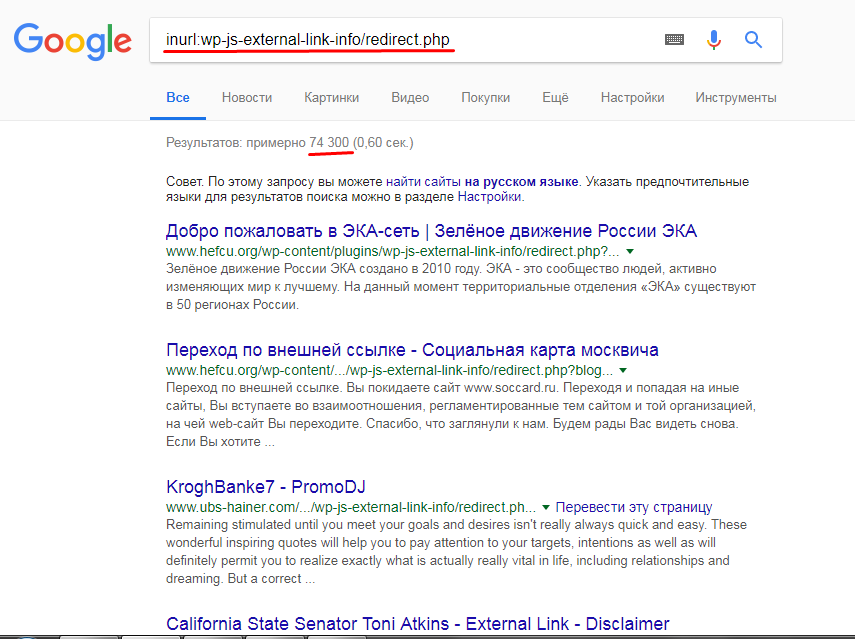Viewport: 855px width, 639px height.
Task: Click the second hefcu.org URL ending redirect.php?blog
Action: 389,370
